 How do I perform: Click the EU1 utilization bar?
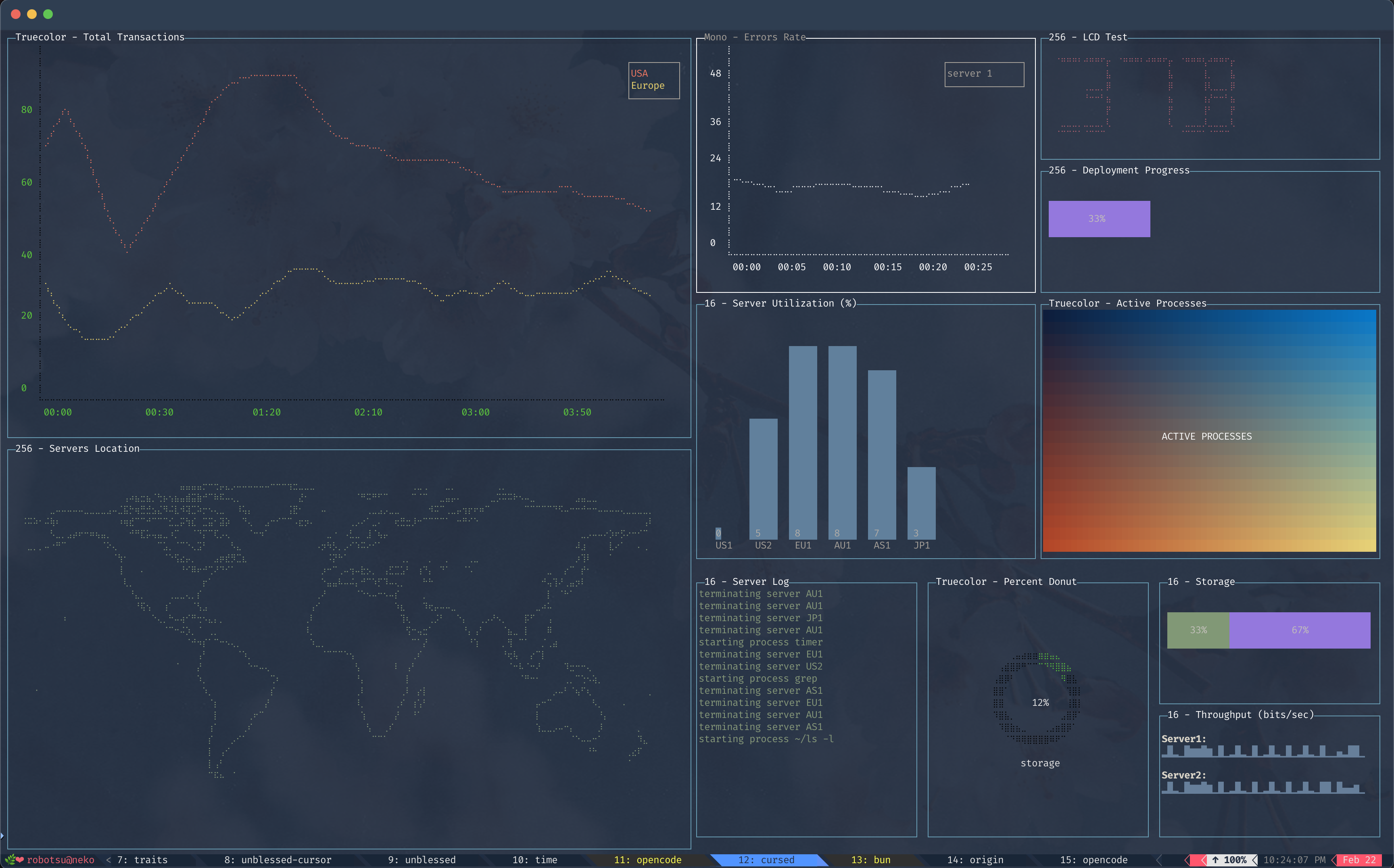(x=803, y=442)
